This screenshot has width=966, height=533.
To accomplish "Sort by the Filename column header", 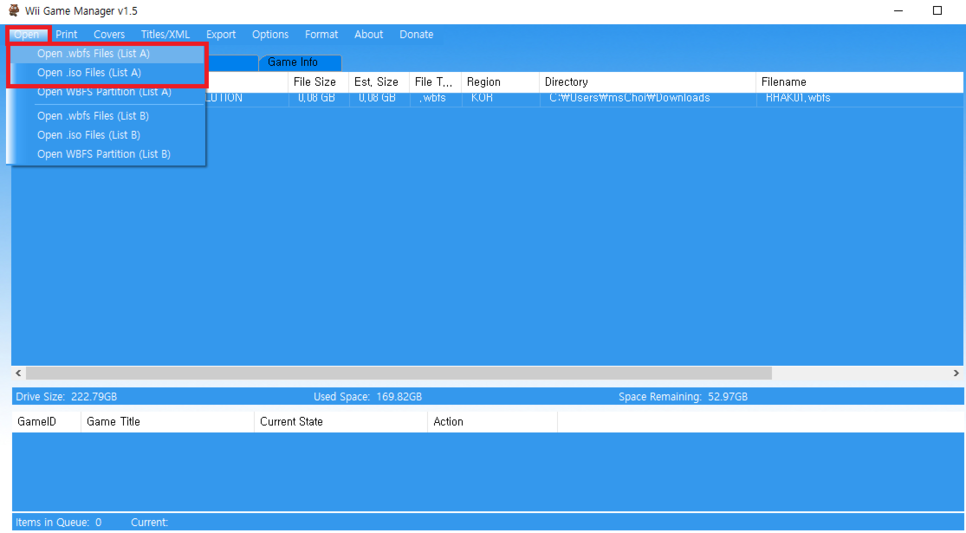I will pyautogui.click(x=860, y=82).
